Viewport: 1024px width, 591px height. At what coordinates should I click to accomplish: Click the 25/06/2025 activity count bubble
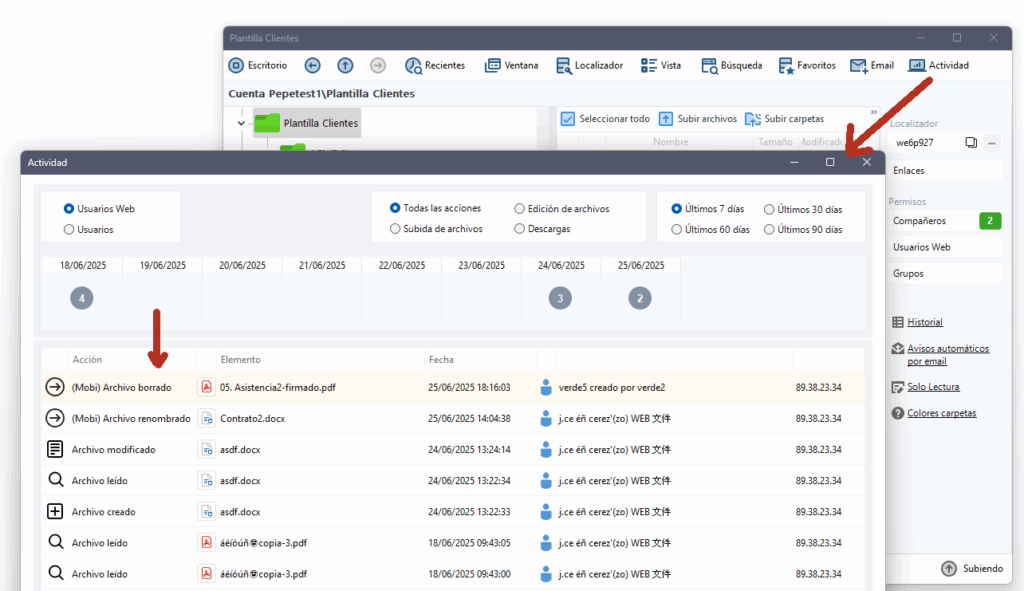(x=640, y=298)
